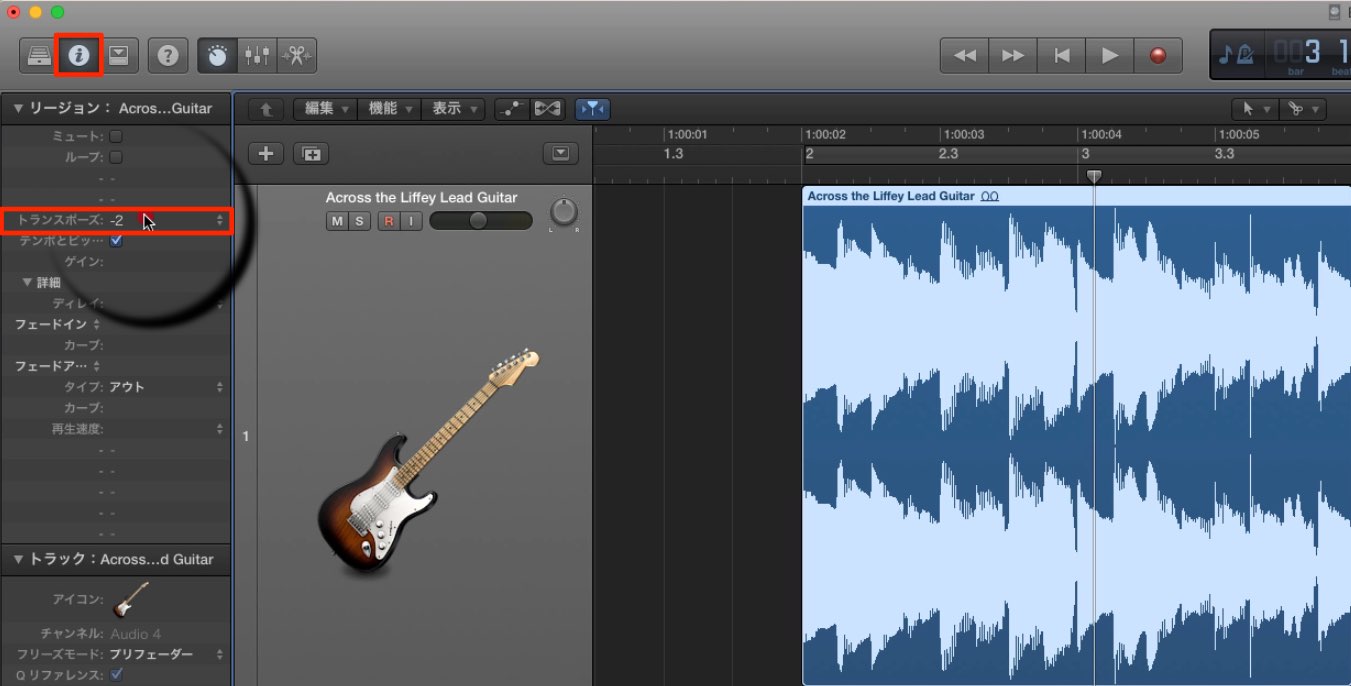Toggle the blue Catch Playhead button
1351x686 pixels.
[x=593, y=109]
